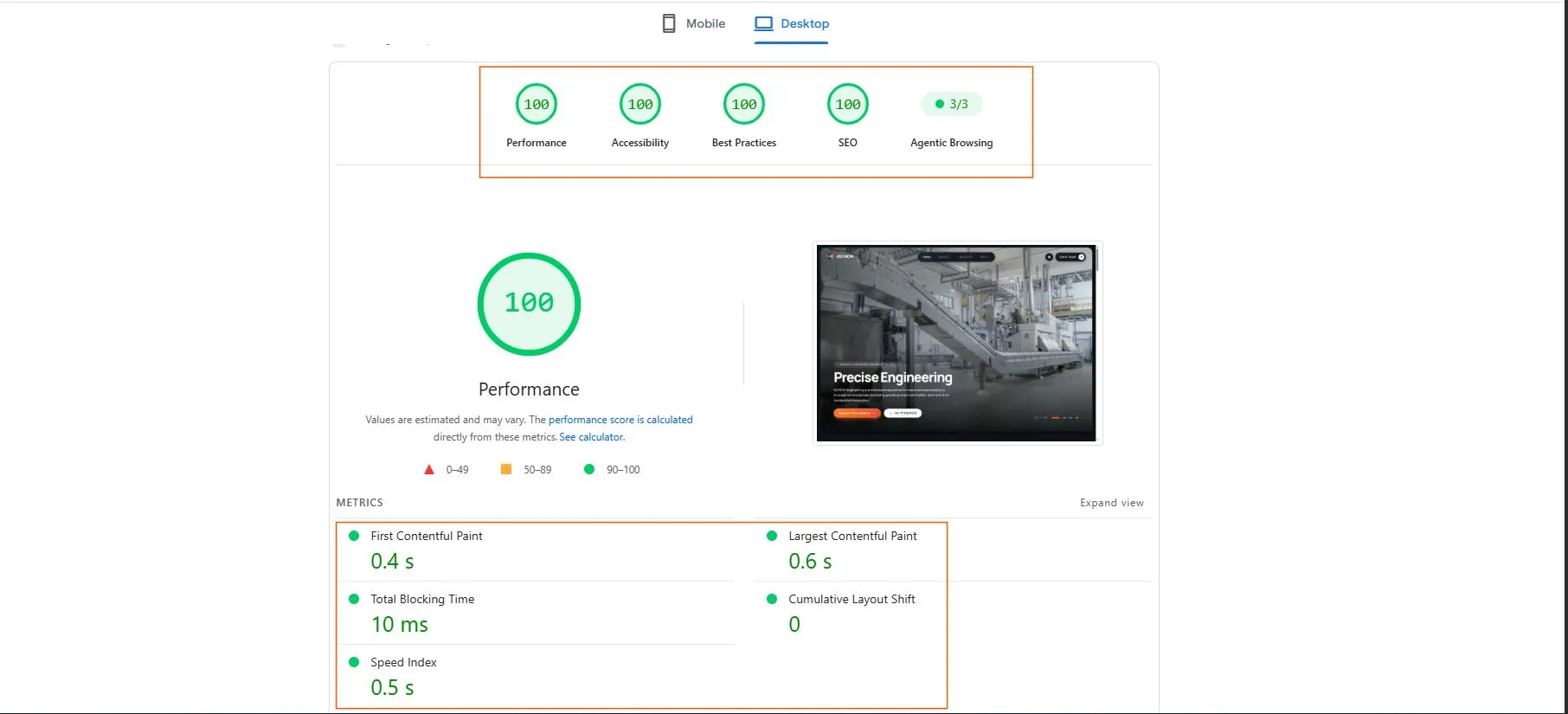This screenshot has width=1568, height=714.
Task: Open the 'See calculator.' link
Action: [x=592, y=437]
